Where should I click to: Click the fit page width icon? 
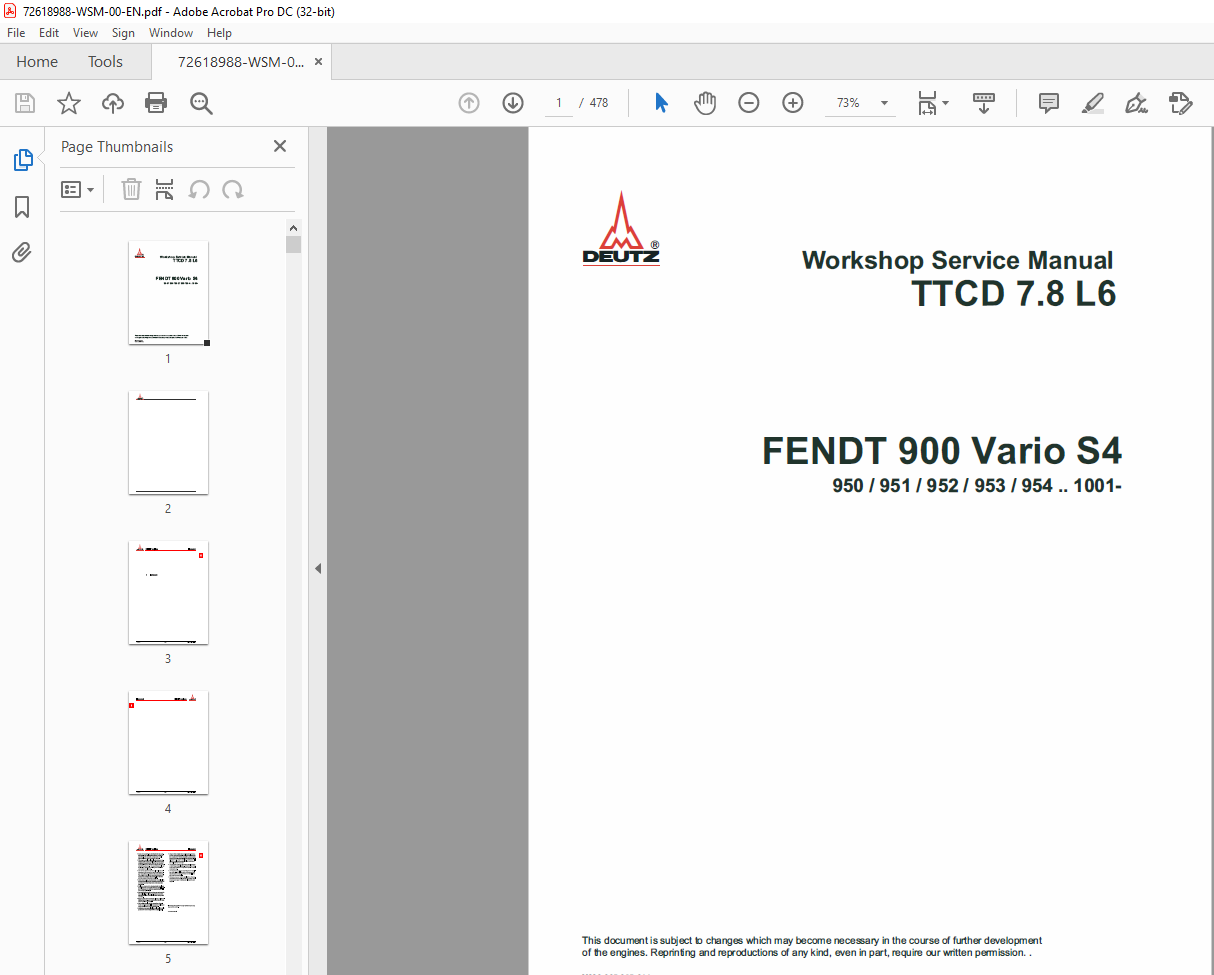(927, 103)
